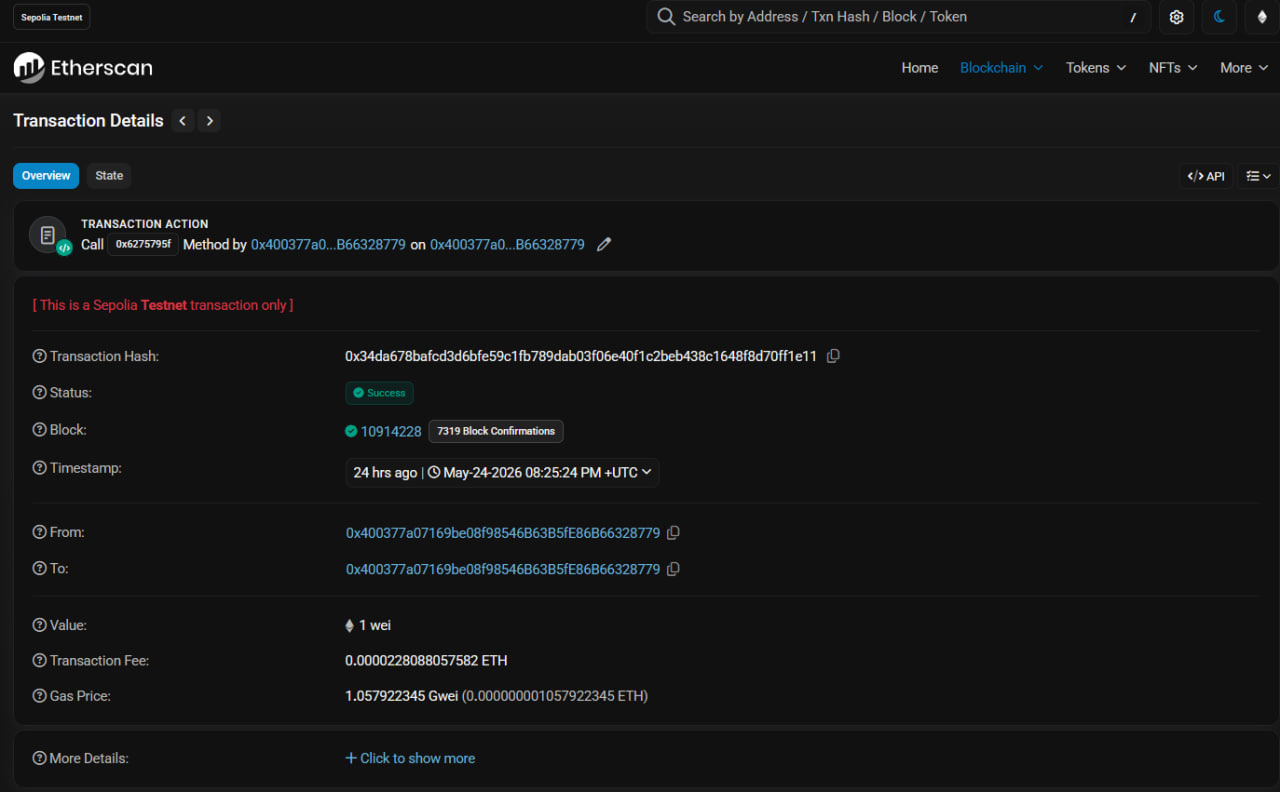1280x792 pixels.
Task: Click help icon beside Transaction Hash
Action: coord(40,357)
